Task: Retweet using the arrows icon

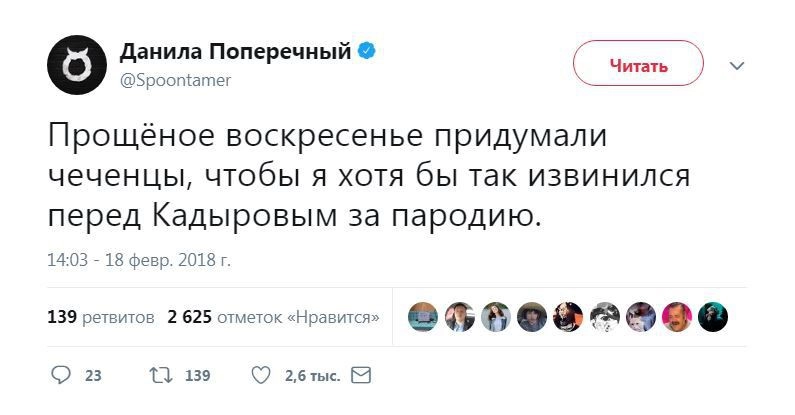Action: tap(159, 376)
